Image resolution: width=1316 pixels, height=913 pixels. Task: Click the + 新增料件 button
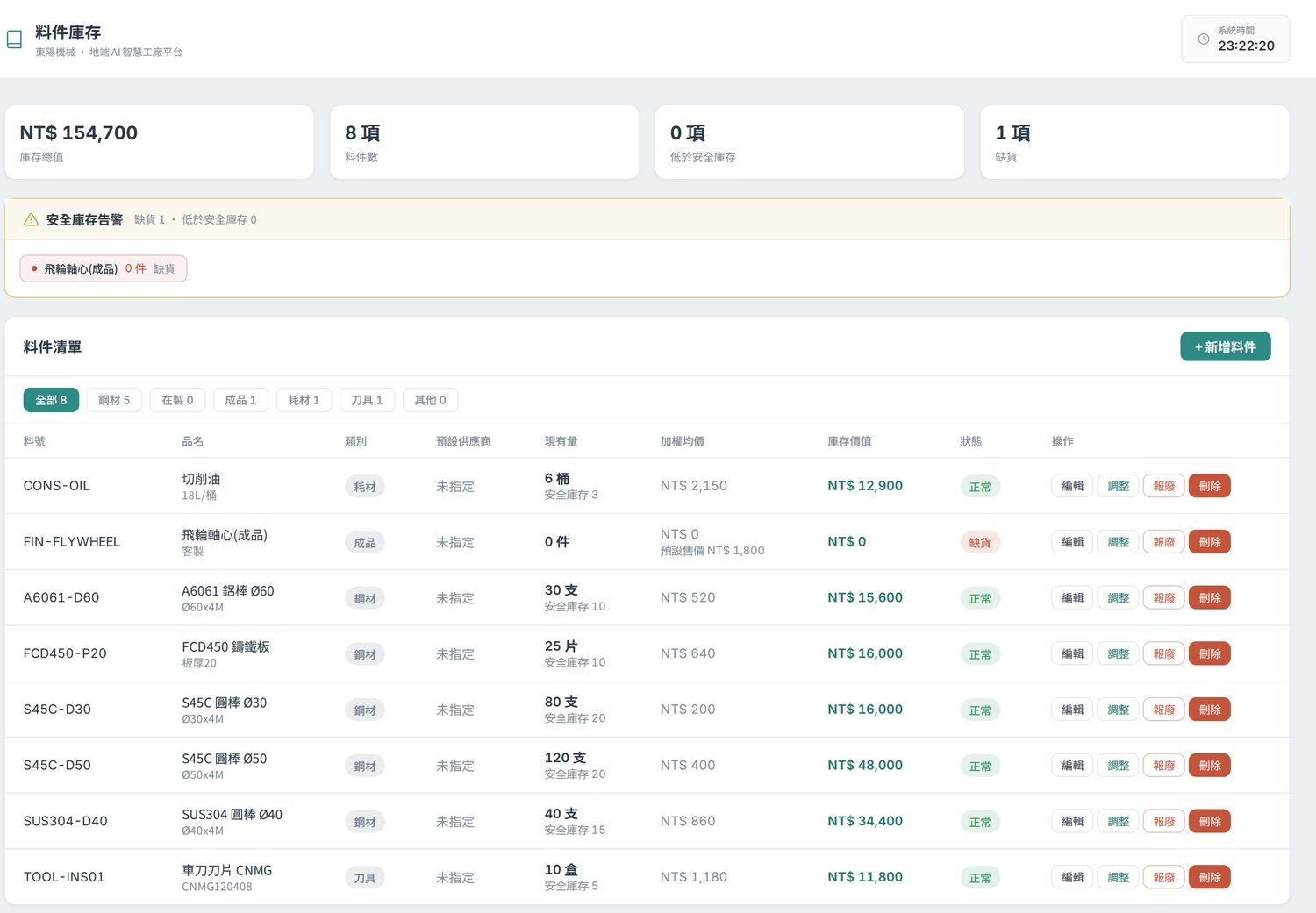(1225, 346)
